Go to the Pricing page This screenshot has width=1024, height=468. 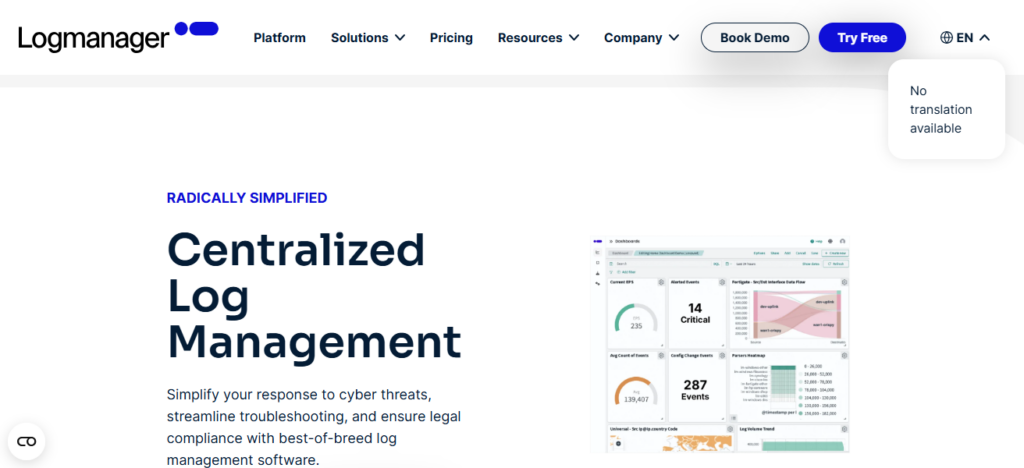[x=451, y=38]
